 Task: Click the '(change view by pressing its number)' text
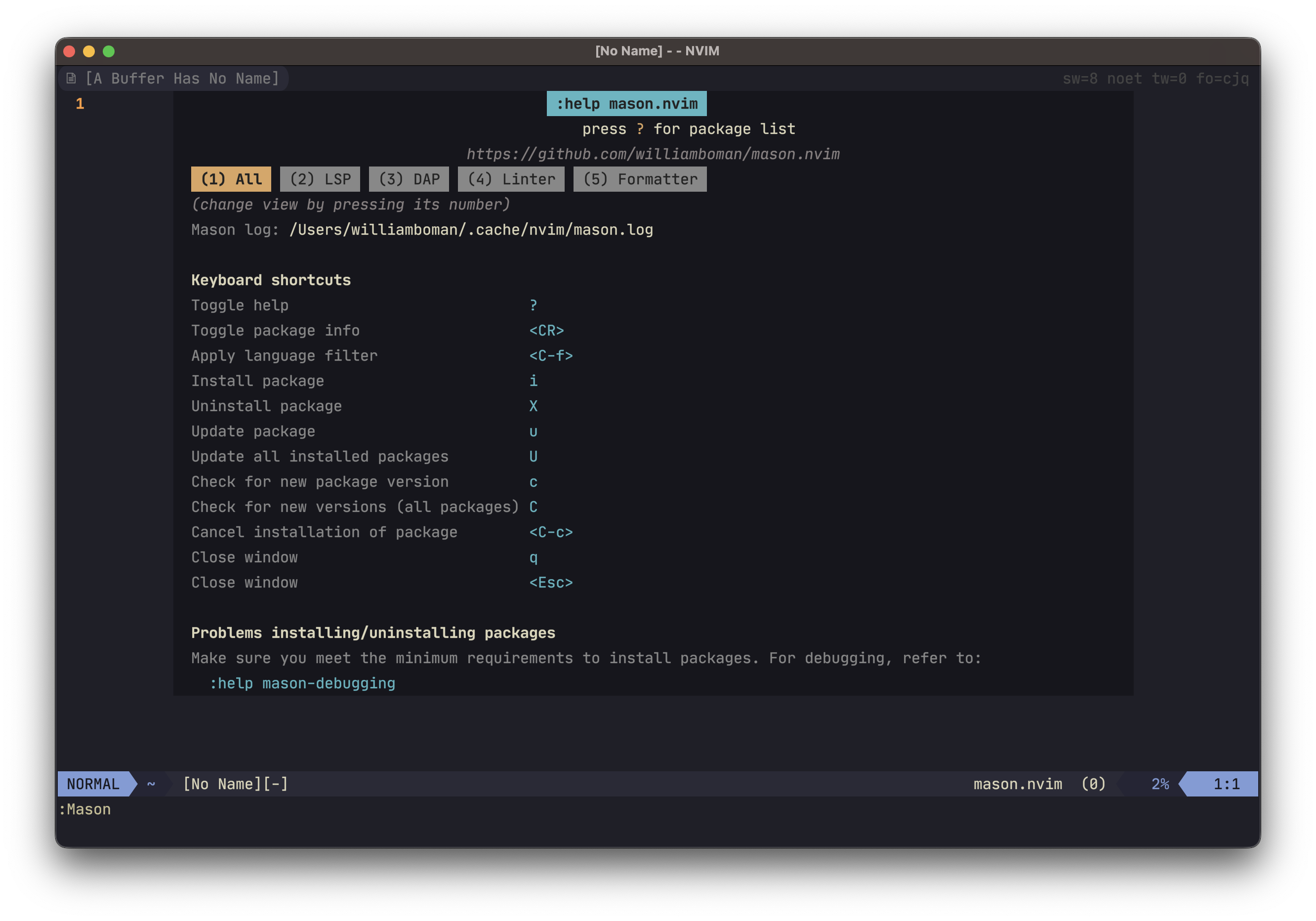(x=351, y=205)
